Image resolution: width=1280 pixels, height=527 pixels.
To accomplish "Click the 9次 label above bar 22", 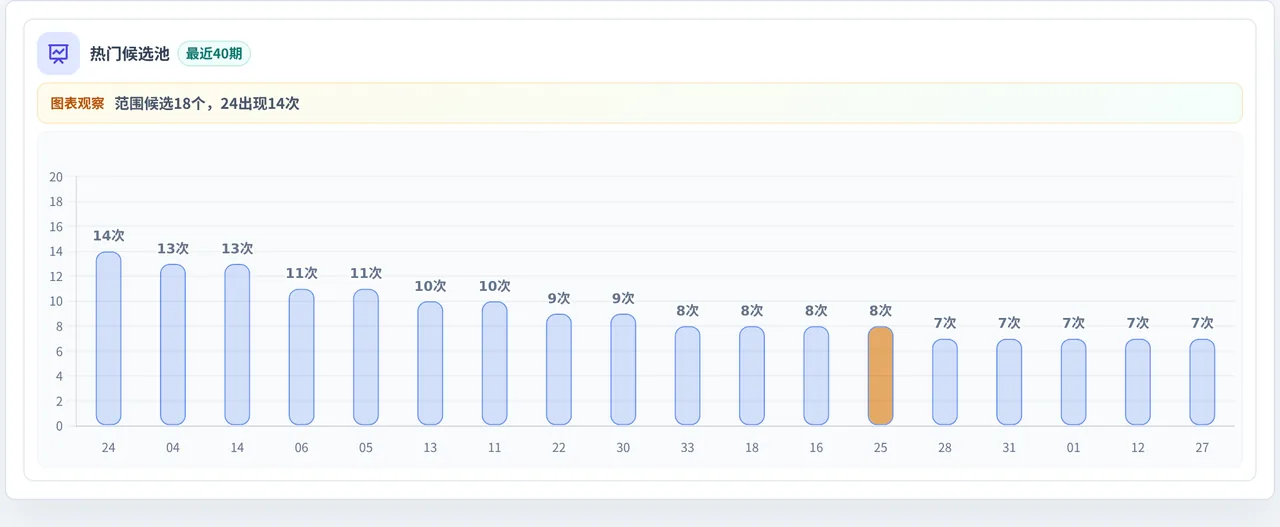I will coord(559,298).
